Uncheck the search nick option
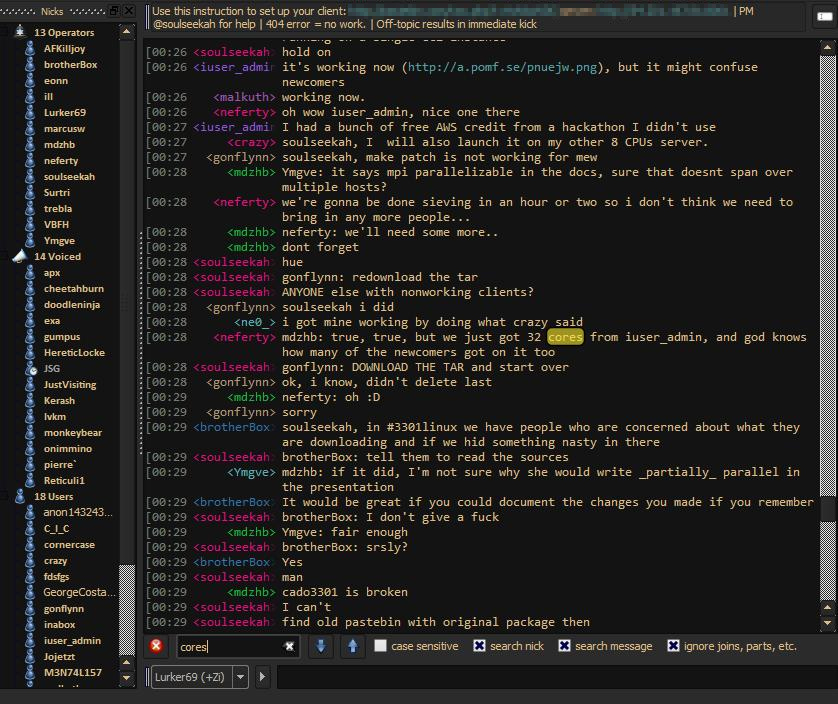The image size is (838, 704). [x=479, y=646]
